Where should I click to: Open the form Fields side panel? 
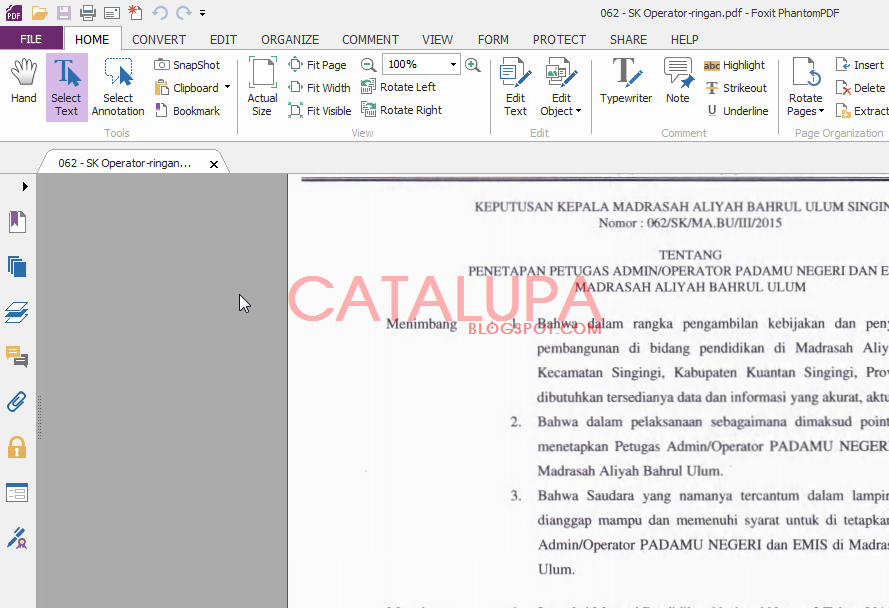tap(17, 493)
